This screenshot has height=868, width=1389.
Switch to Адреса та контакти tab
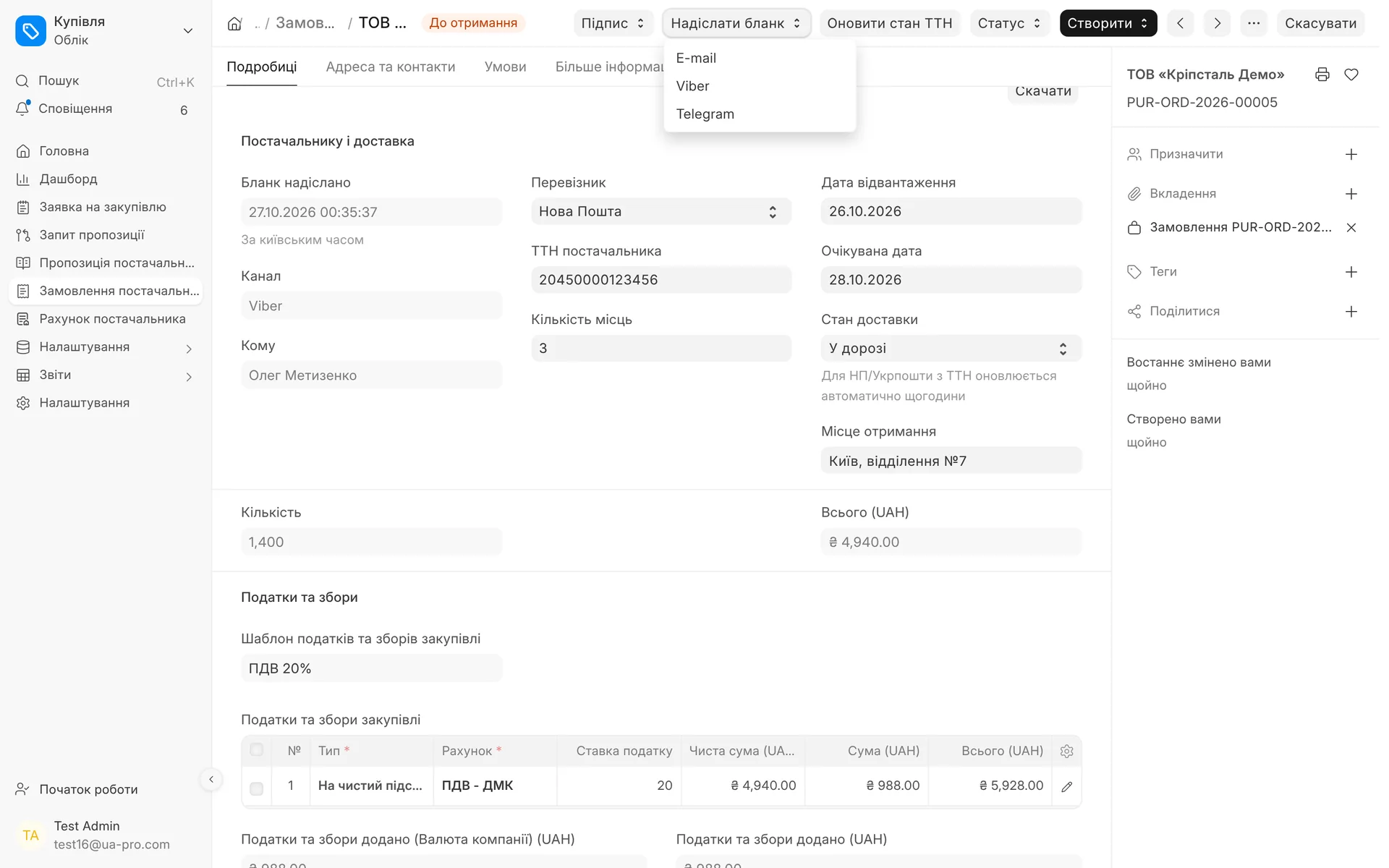(x=391, y=67)
